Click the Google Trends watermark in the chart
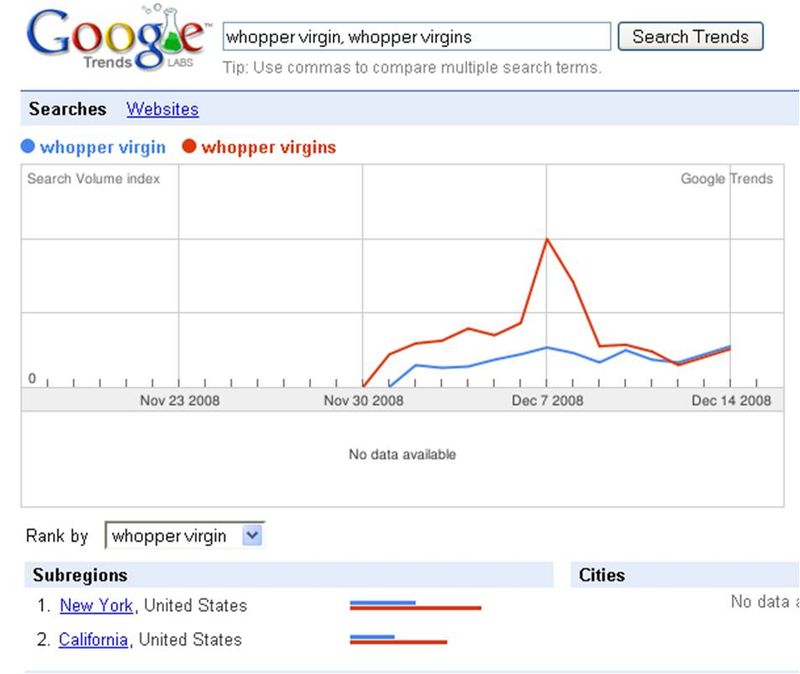The height and width of the screenshot is (674, 800). pyautogui.click(x=727, y=178)
